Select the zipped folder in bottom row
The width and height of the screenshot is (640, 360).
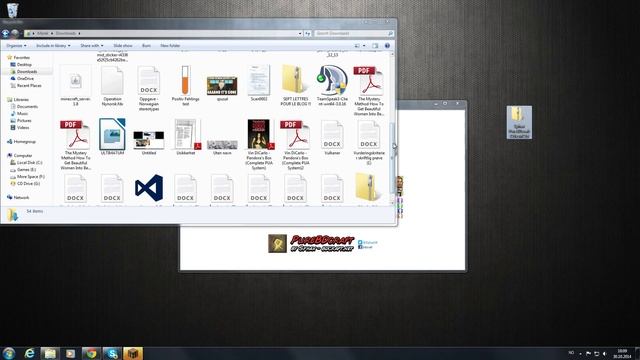(x=368, y=188)
